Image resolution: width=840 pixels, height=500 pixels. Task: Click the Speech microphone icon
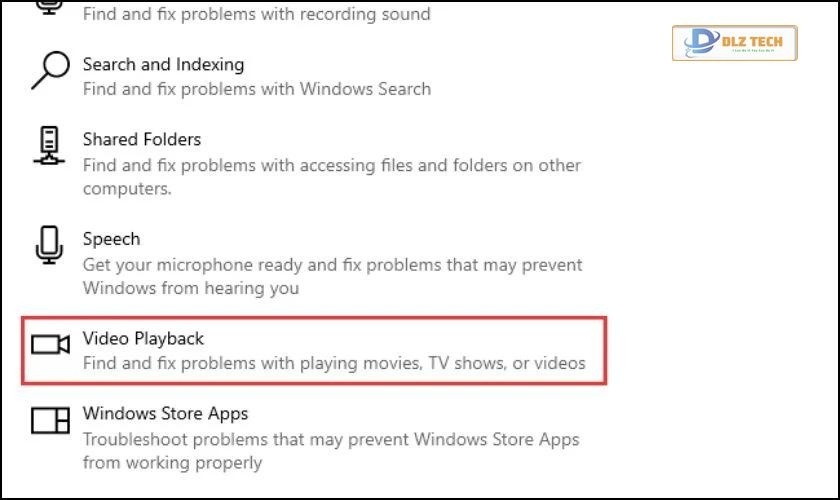click(x=49, y=246)
